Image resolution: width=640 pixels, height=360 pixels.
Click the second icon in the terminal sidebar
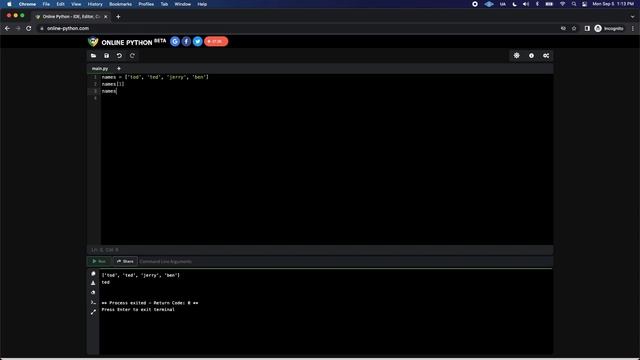tap(93, 283)
